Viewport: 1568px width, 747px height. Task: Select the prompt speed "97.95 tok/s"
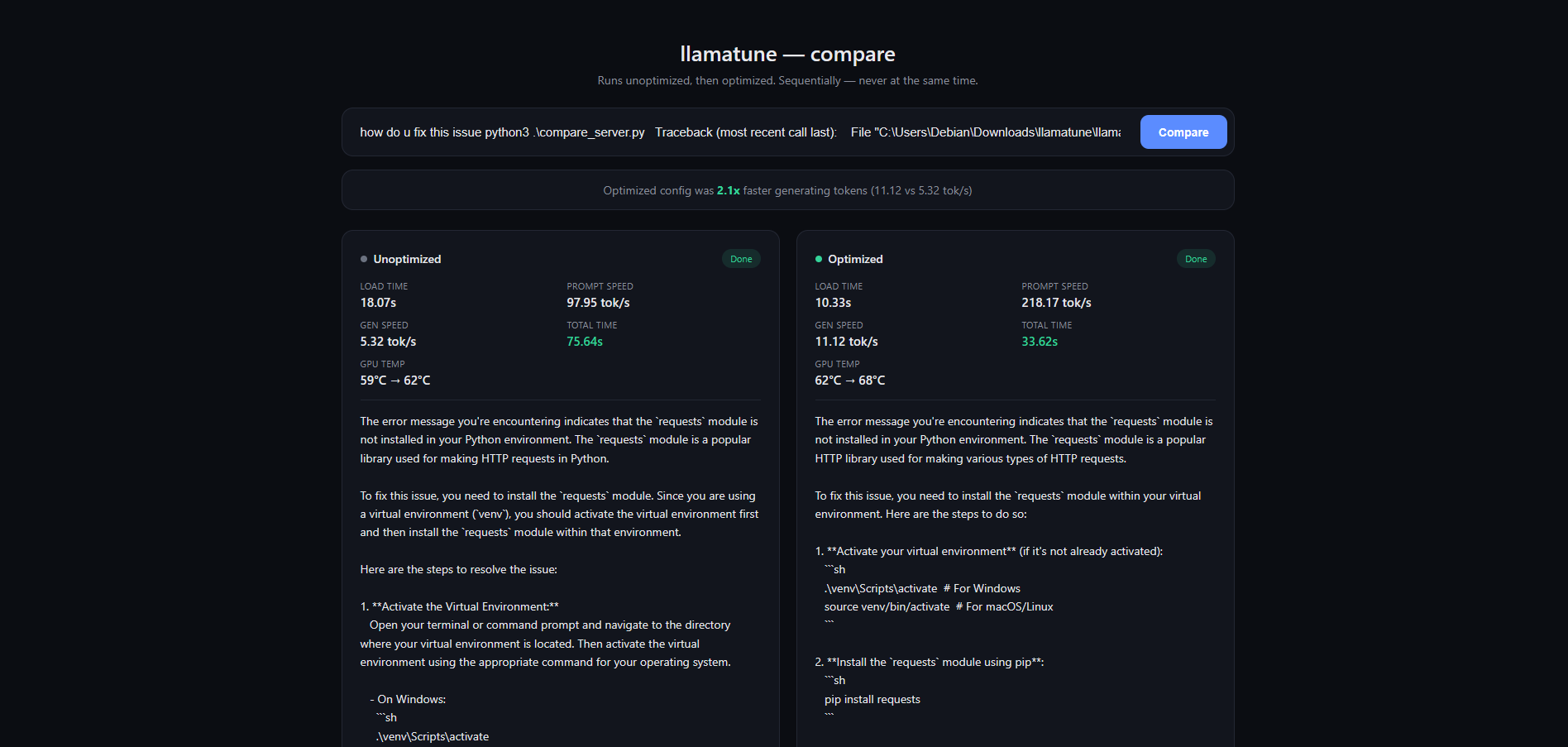click(x=598, y=303)
